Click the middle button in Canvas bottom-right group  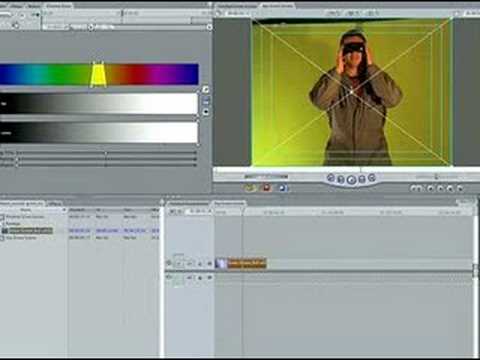coord(440,189)
